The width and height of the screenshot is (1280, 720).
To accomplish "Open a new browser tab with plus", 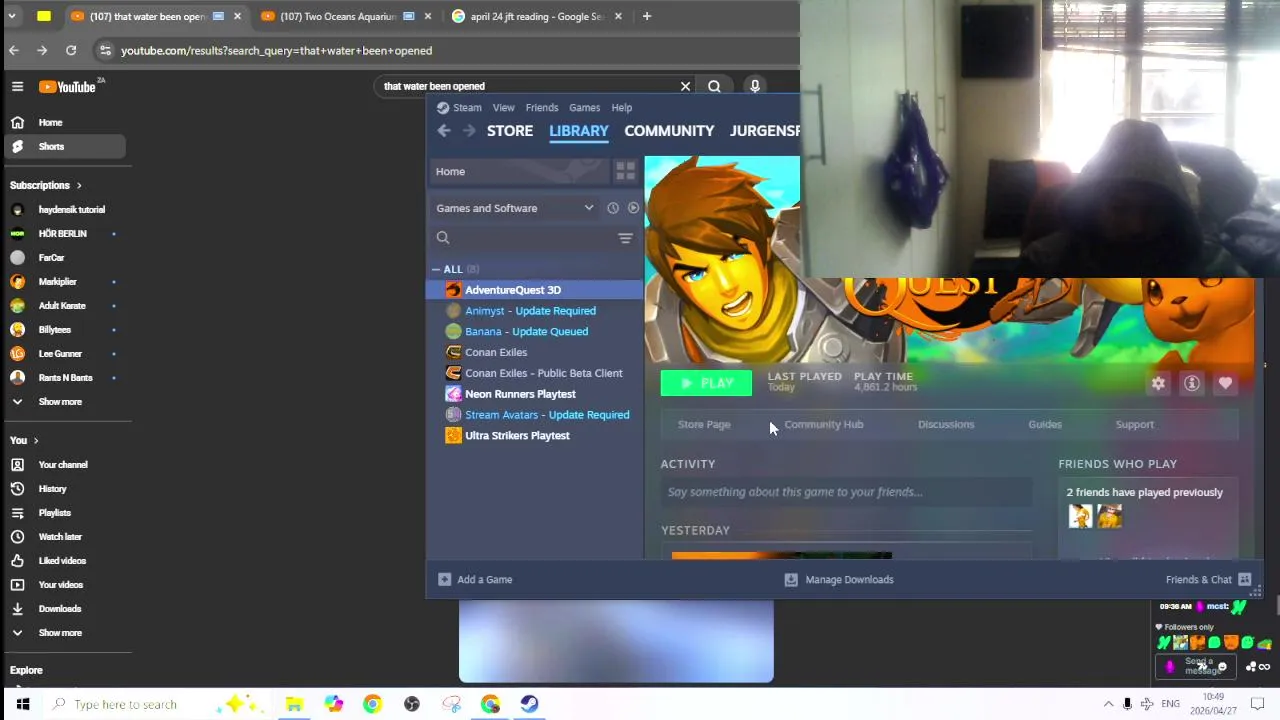I will (x=647, y=16).
